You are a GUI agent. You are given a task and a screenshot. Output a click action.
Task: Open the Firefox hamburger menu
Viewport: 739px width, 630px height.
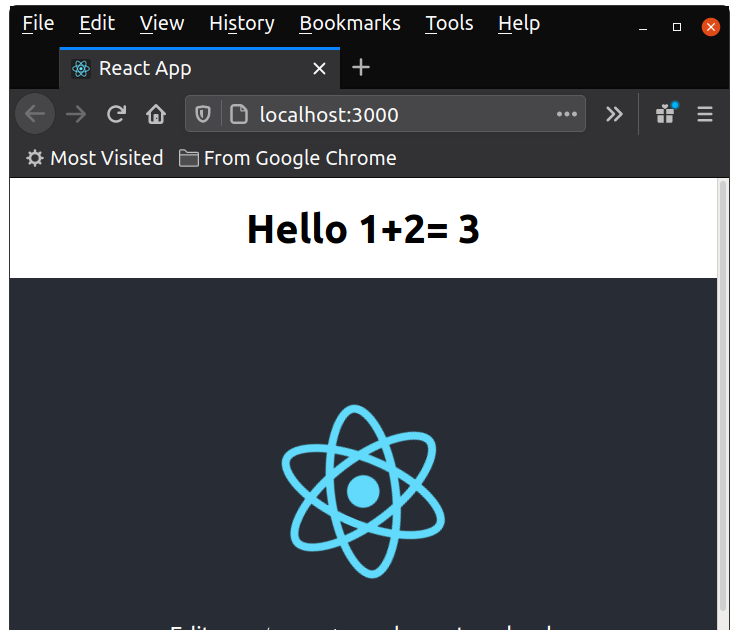pyautogui.click(x=705, y=114)
